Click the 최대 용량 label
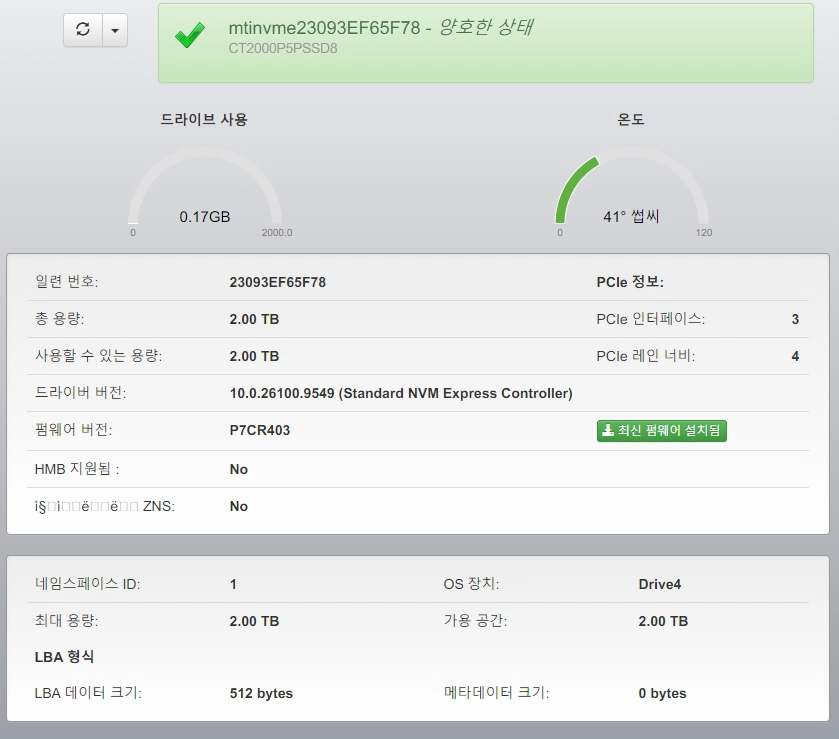Image resolution: width=839 pixels, height=739 pixels. (66, 621)
